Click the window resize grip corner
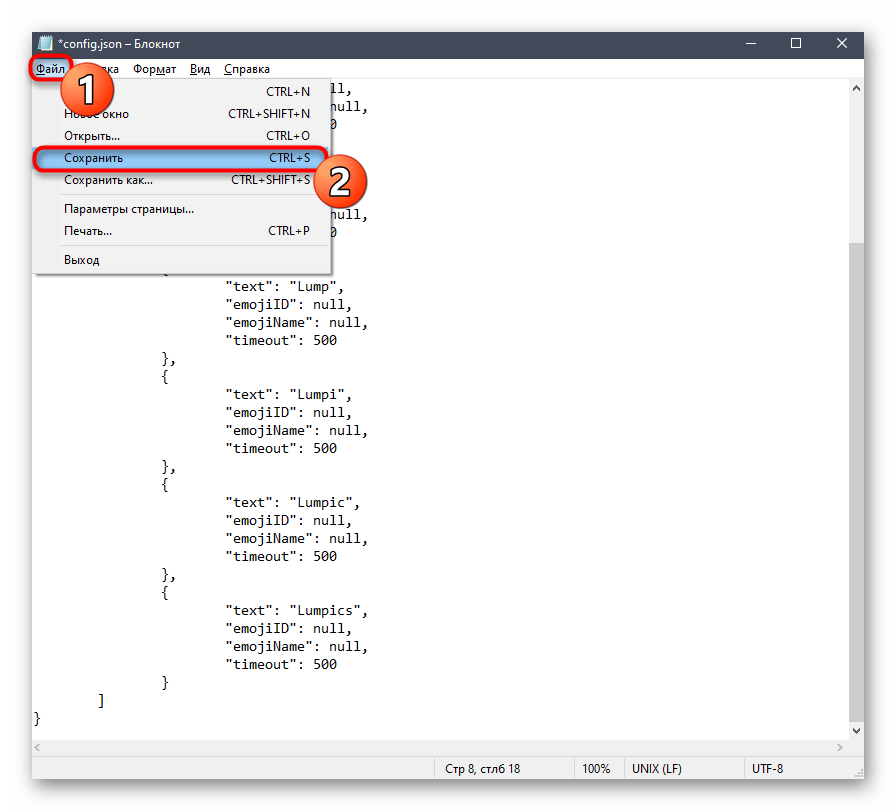The image size is (896, 811). point(858,774)
